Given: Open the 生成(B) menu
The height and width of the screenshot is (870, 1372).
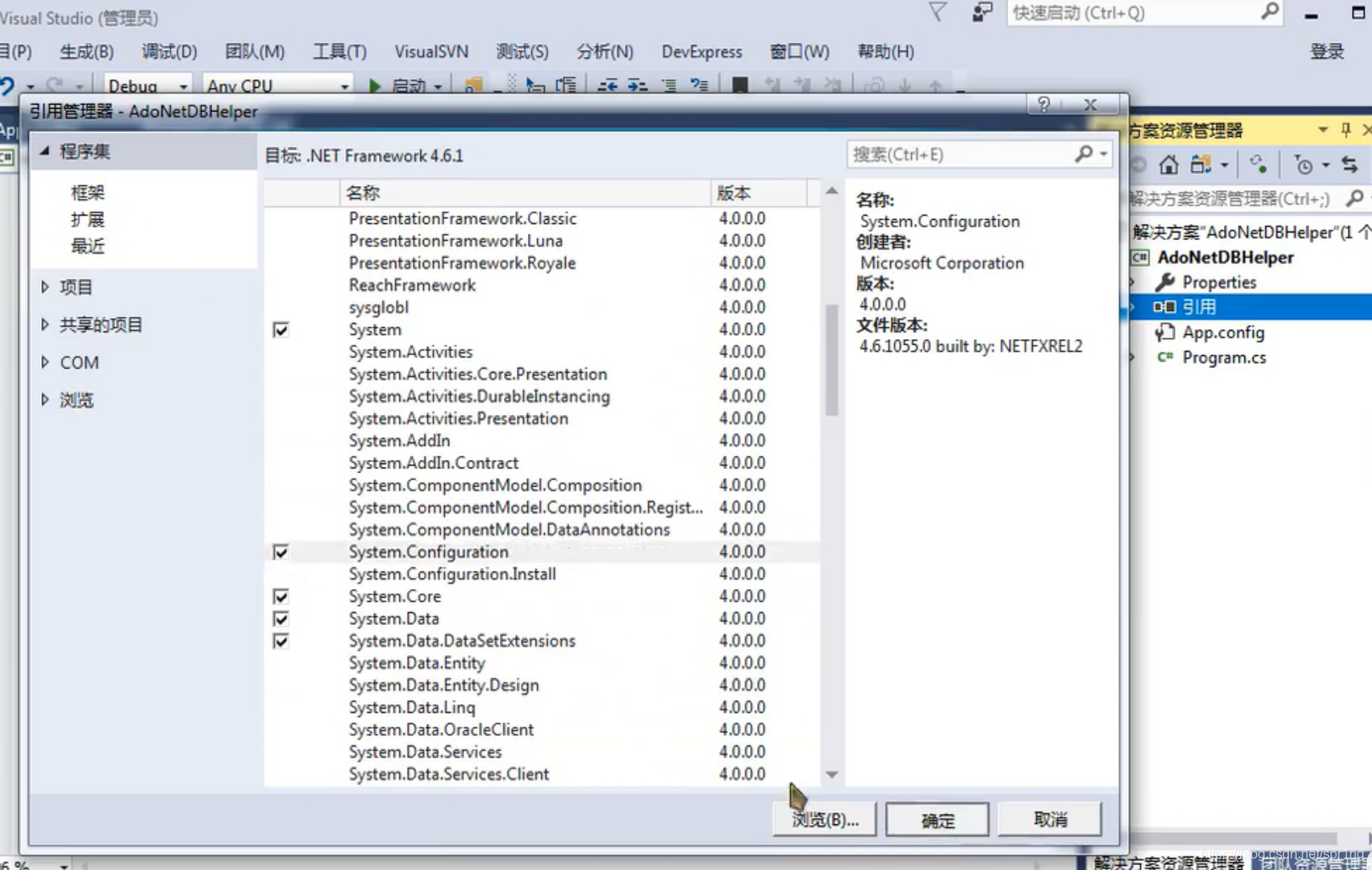Looking at the screenshot, I should coord(86,52).
